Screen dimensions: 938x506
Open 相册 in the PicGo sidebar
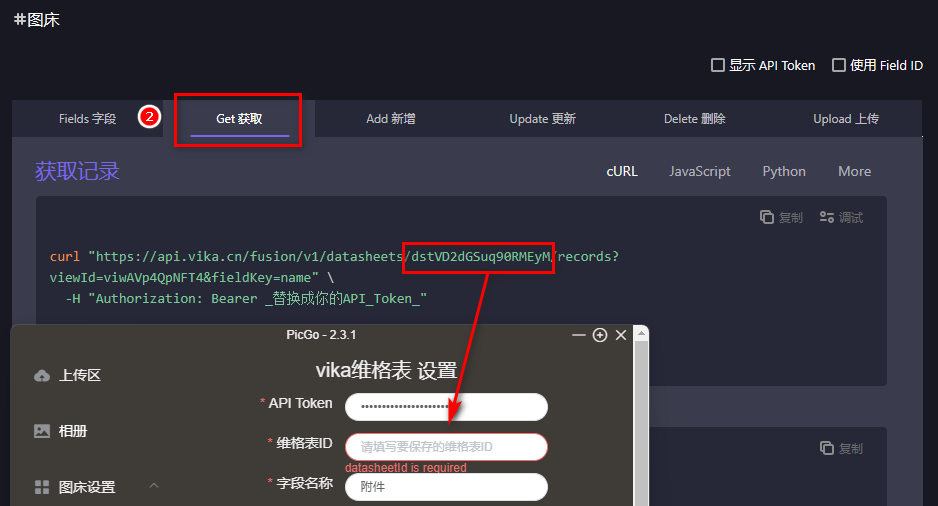[73, 431]
